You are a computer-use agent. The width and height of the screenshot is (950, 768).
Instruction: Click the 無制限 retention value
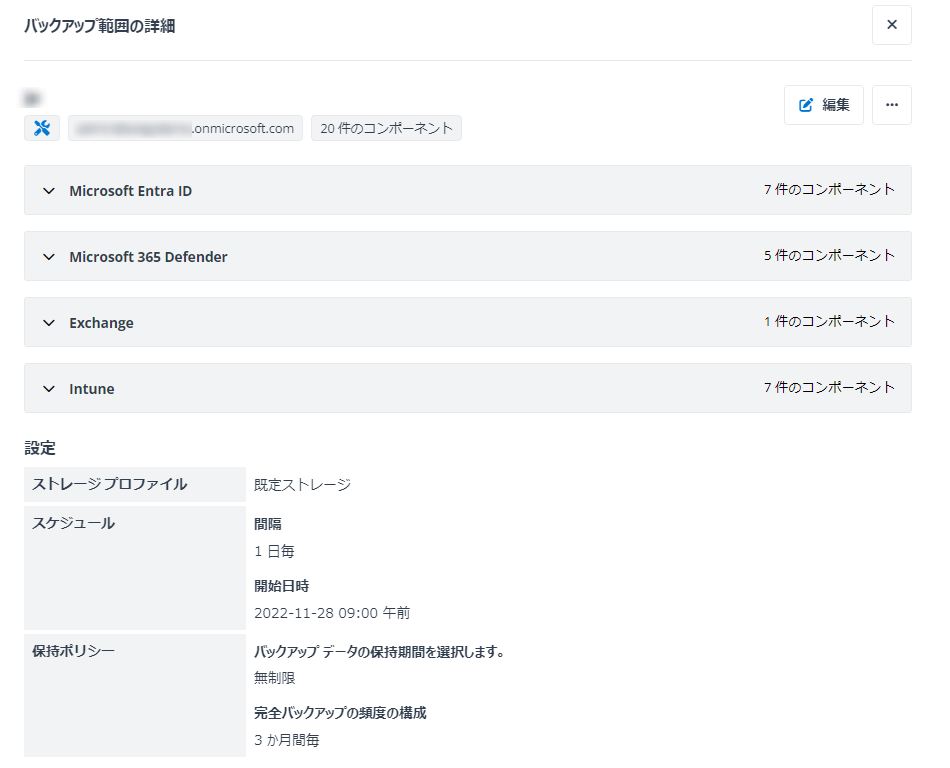tap(274, 678)
